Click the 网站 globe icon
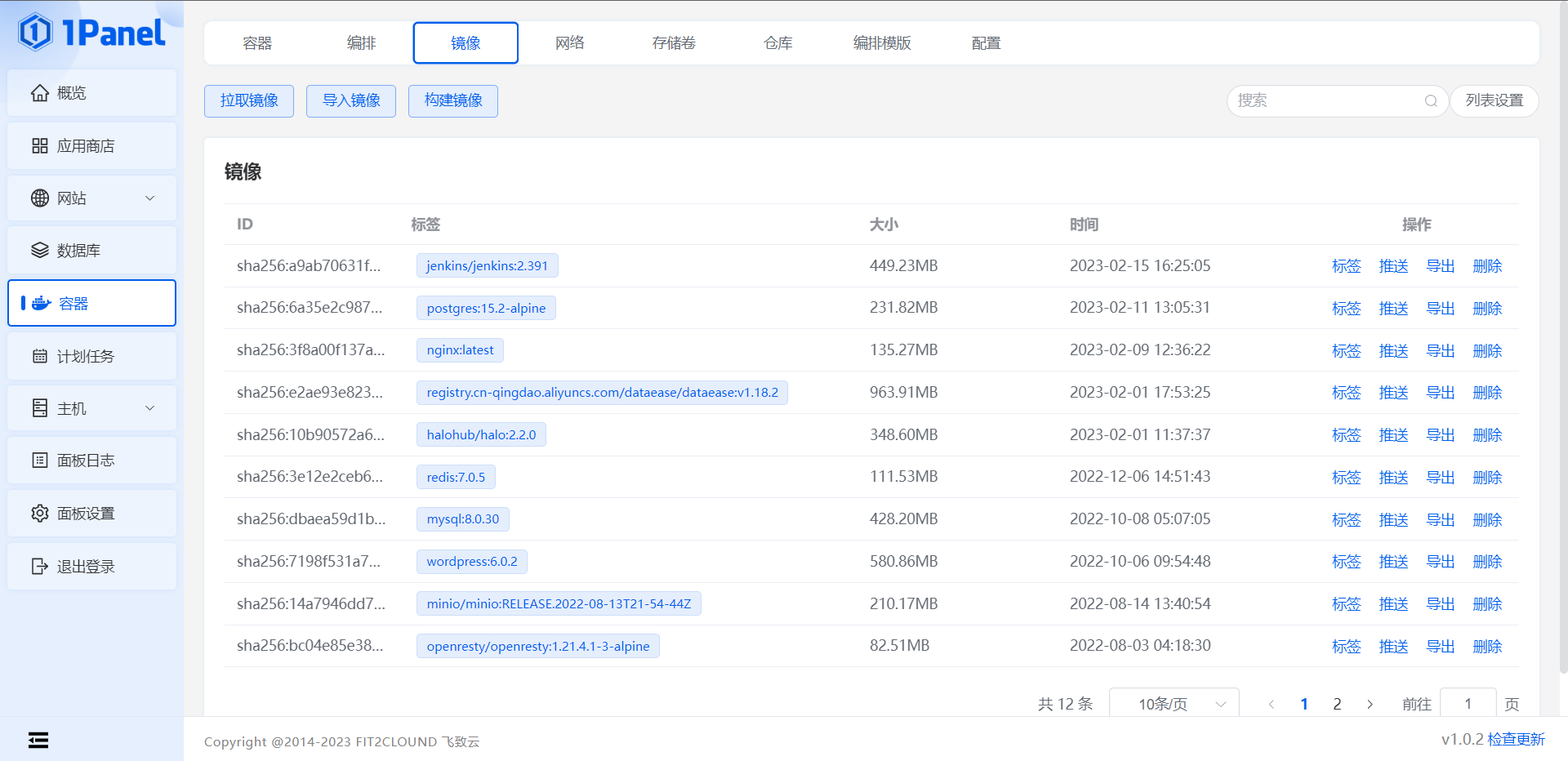 pyautogui.click(x=40, y=198)
